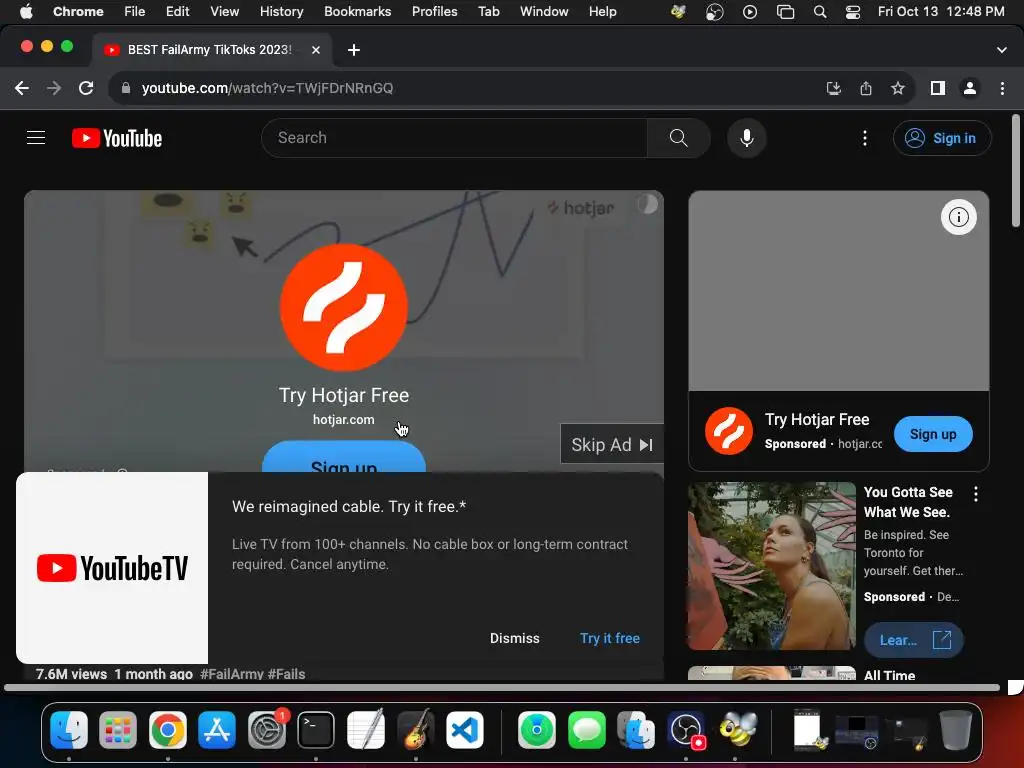This screenshot has height=768, width=1024.
Task: Click Sign in button
Action: click(x=942, y=138)
